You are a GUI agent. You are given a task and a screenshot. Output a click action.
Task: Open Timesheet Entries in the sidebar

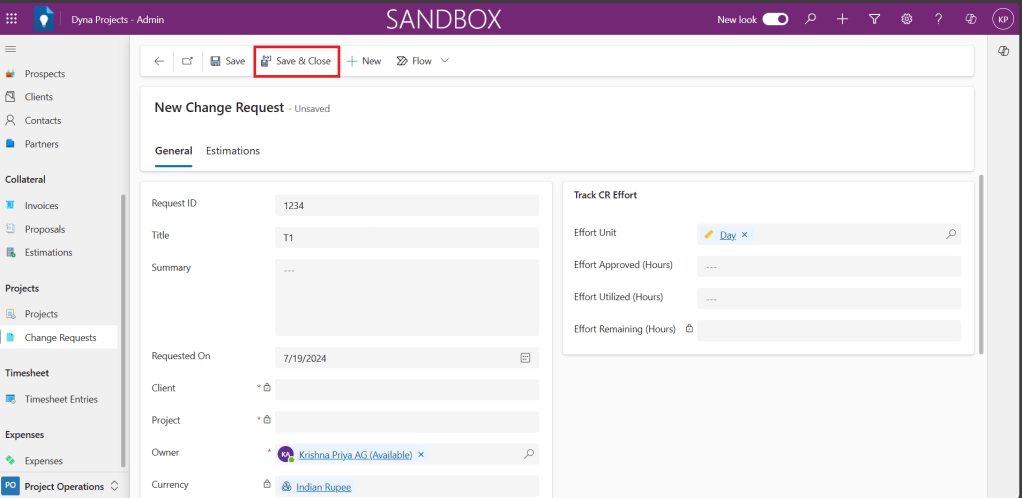pyautogui.click(x=61, y=399)
